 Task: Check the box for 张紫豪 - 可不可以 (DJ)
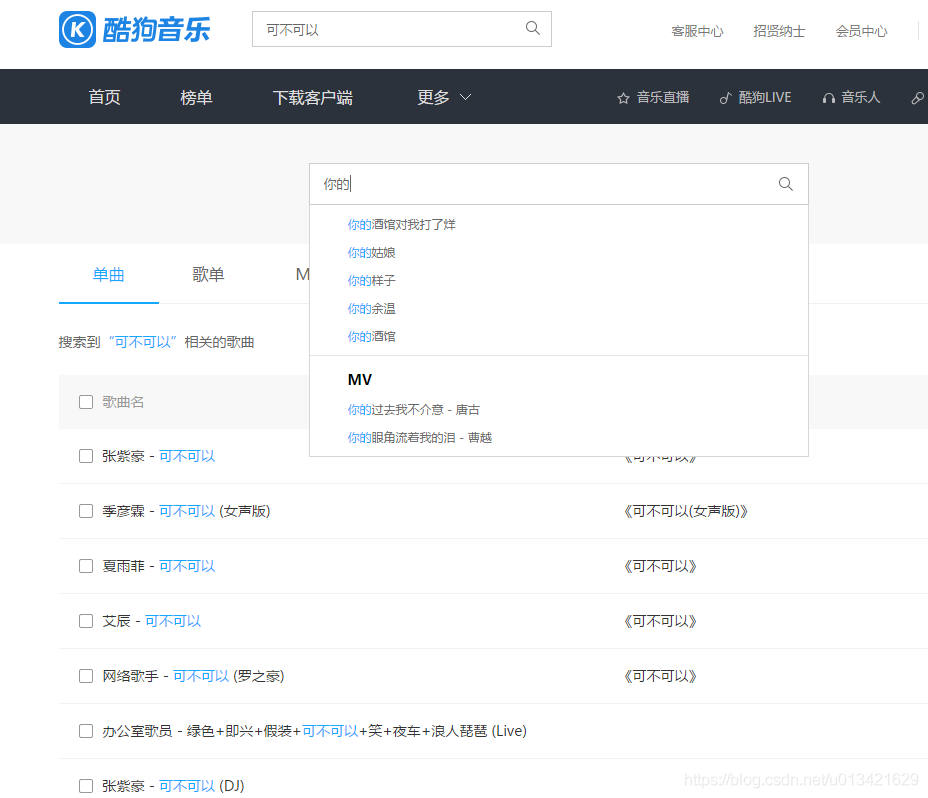(86, 786)
